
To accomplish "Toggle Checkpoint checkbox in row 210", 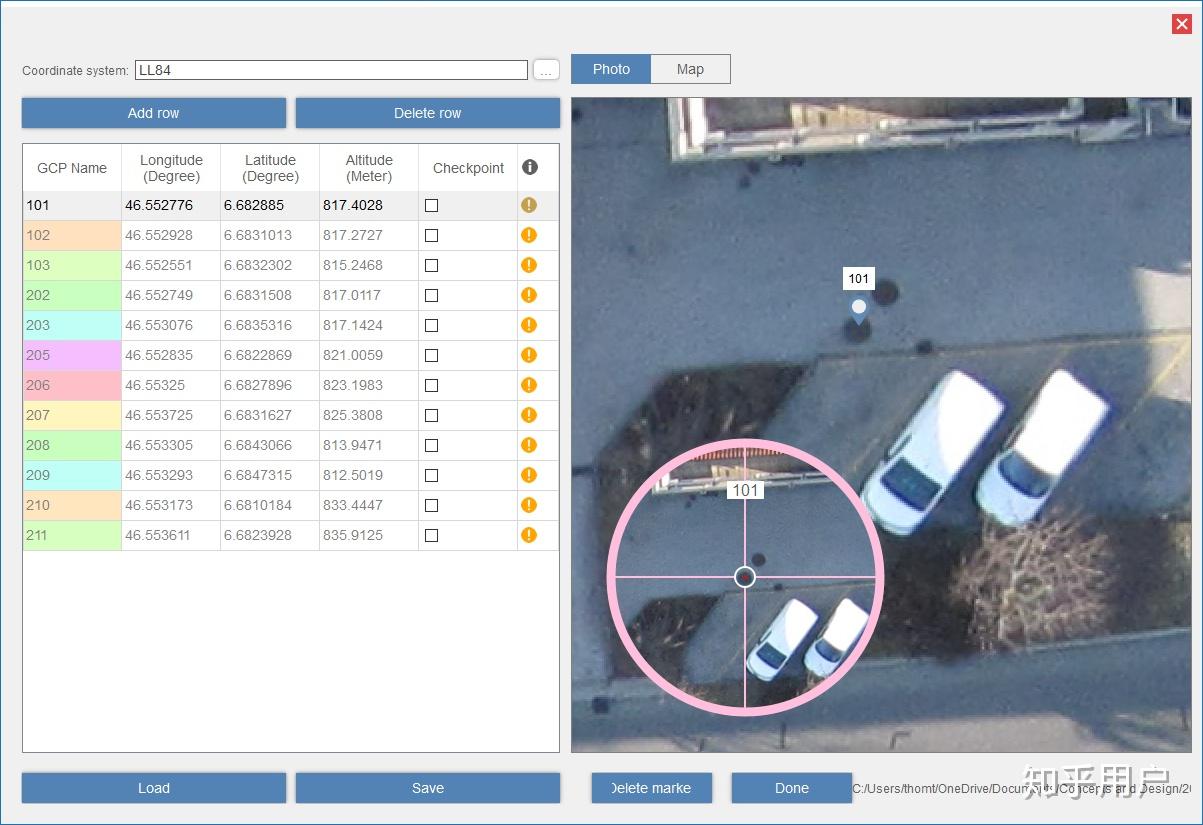I will pyautogui.click(x=431, y=505).
